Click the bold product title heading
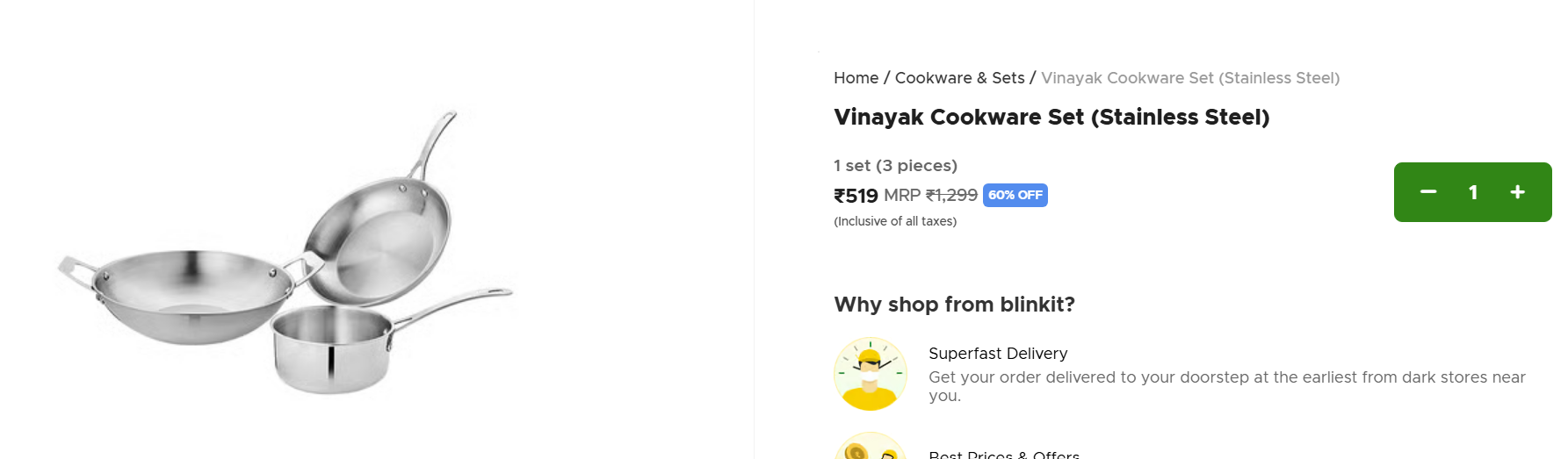Viewport: 1568px width, 459px height. [x=1051, y=118]
